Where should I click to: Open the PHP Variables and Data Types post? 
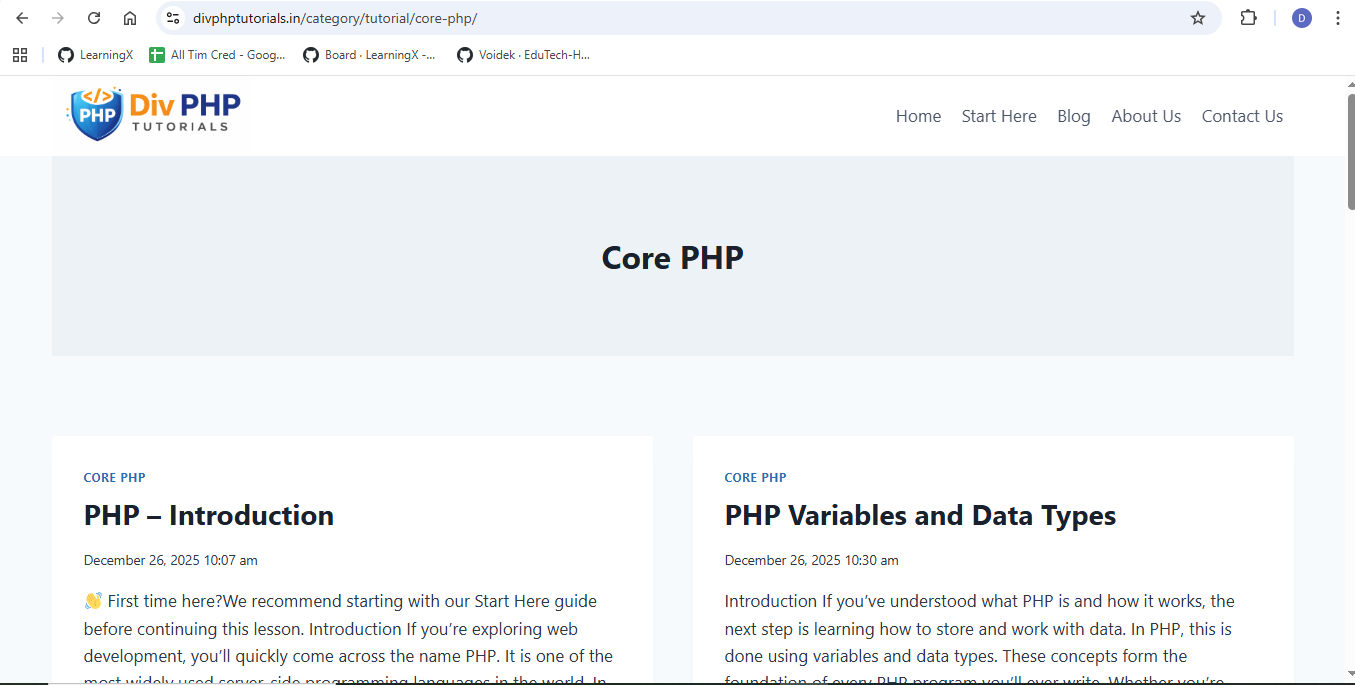pyautogui.click(x=920, y=515)
